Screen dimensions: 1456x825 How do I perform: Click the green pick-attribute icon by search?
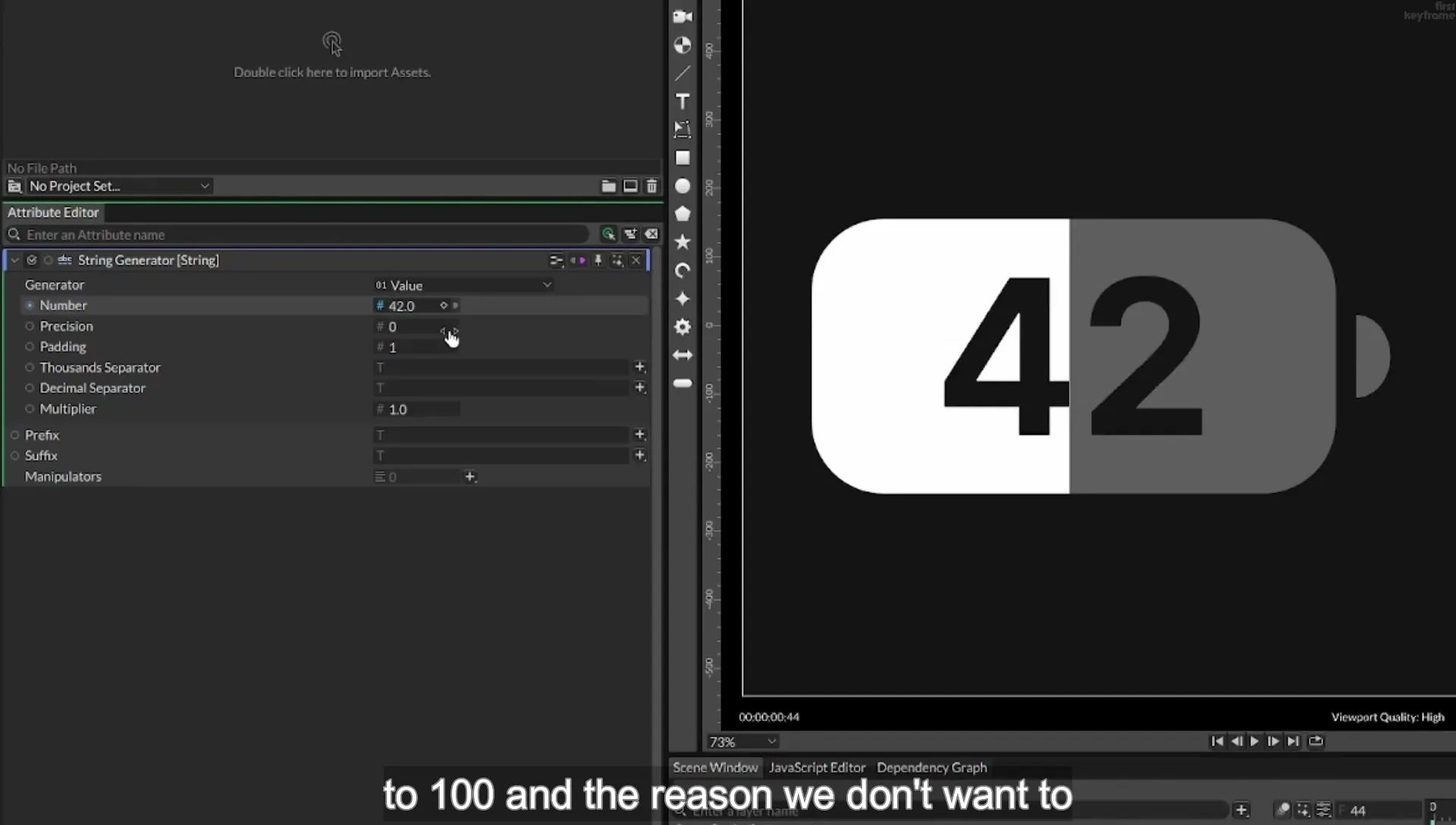coord(608,234)
